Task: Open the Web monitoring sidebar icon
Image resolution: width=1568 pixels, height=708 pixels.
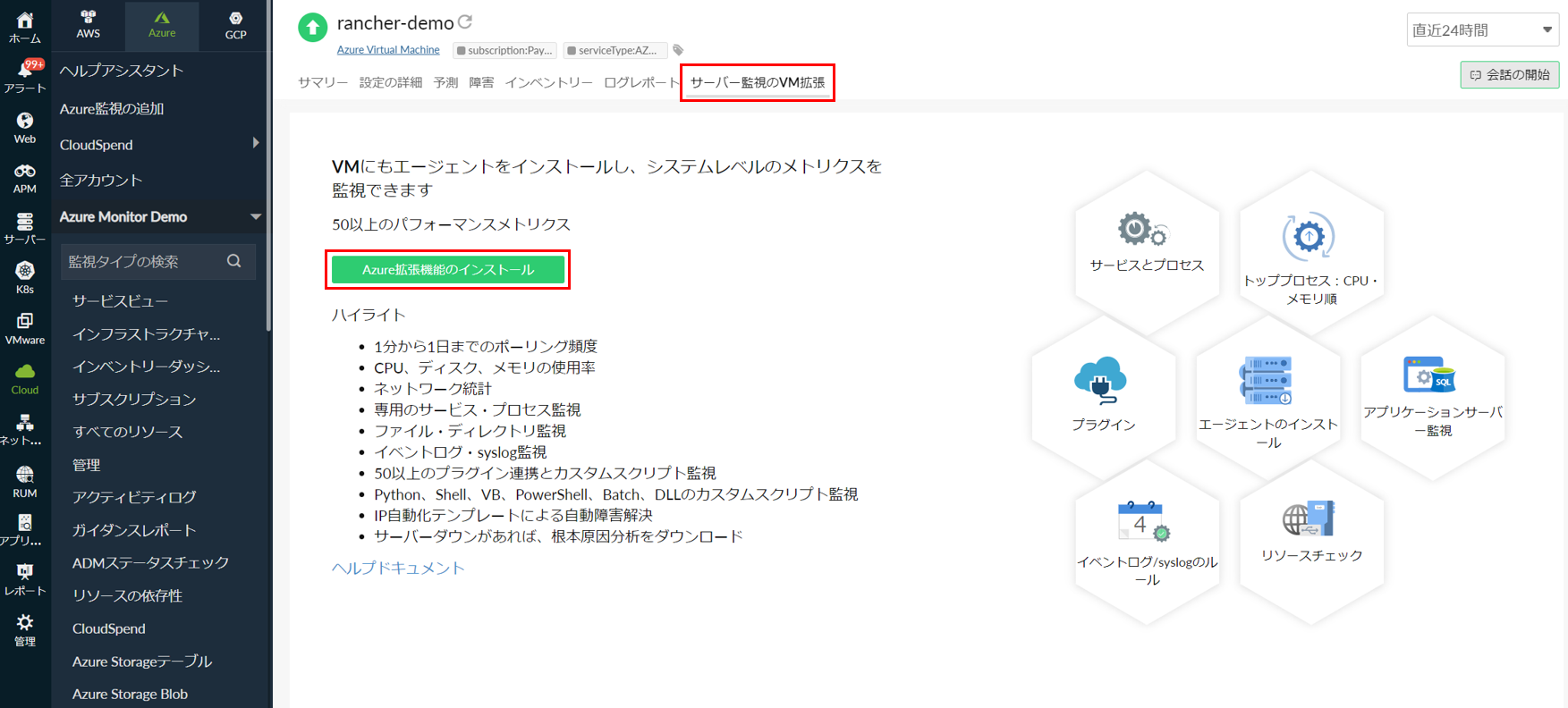Action: click(25, 128)
